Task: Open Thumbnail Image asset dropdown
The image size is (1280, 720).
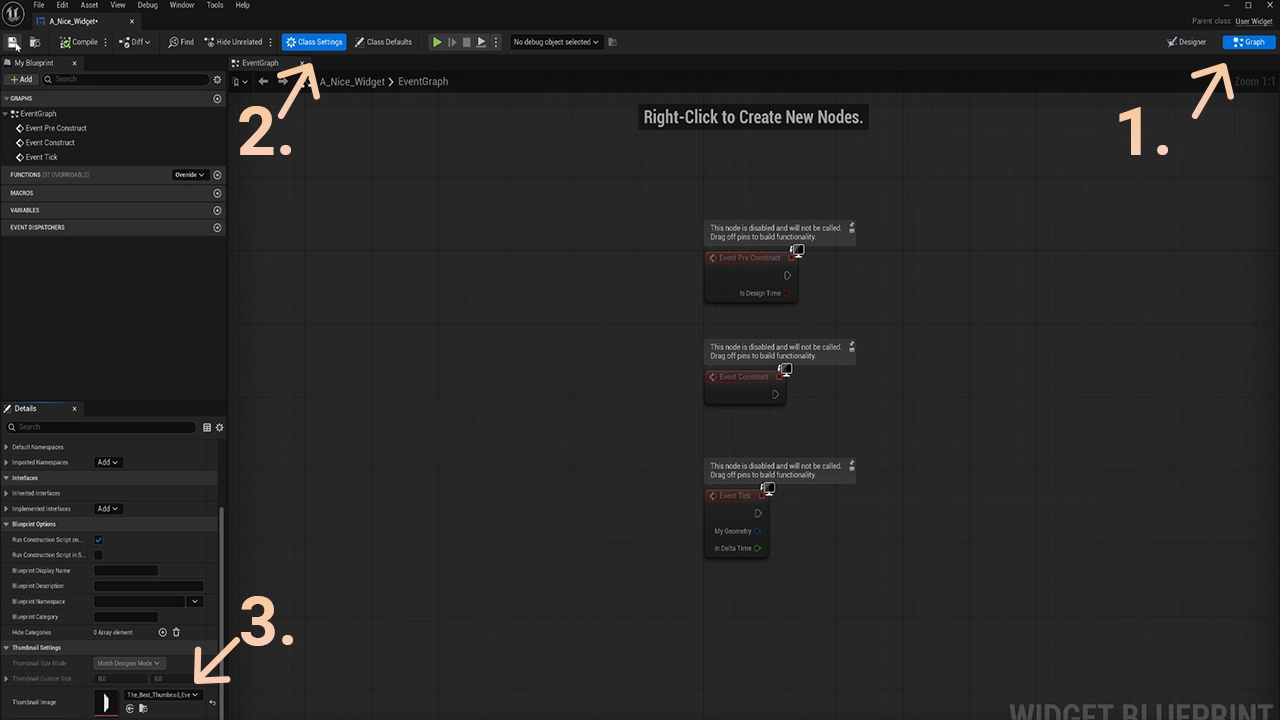Action: [162, 694]
